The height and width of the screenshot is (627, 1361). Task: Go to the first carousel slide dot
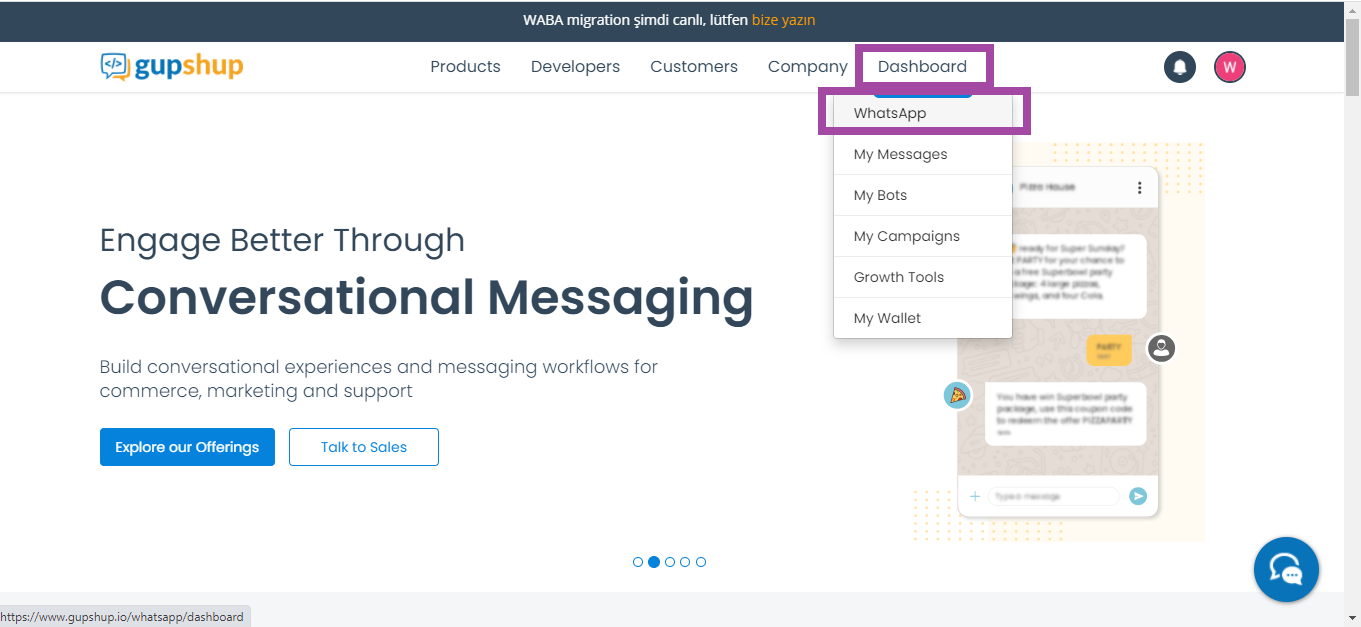click(638, 562)
